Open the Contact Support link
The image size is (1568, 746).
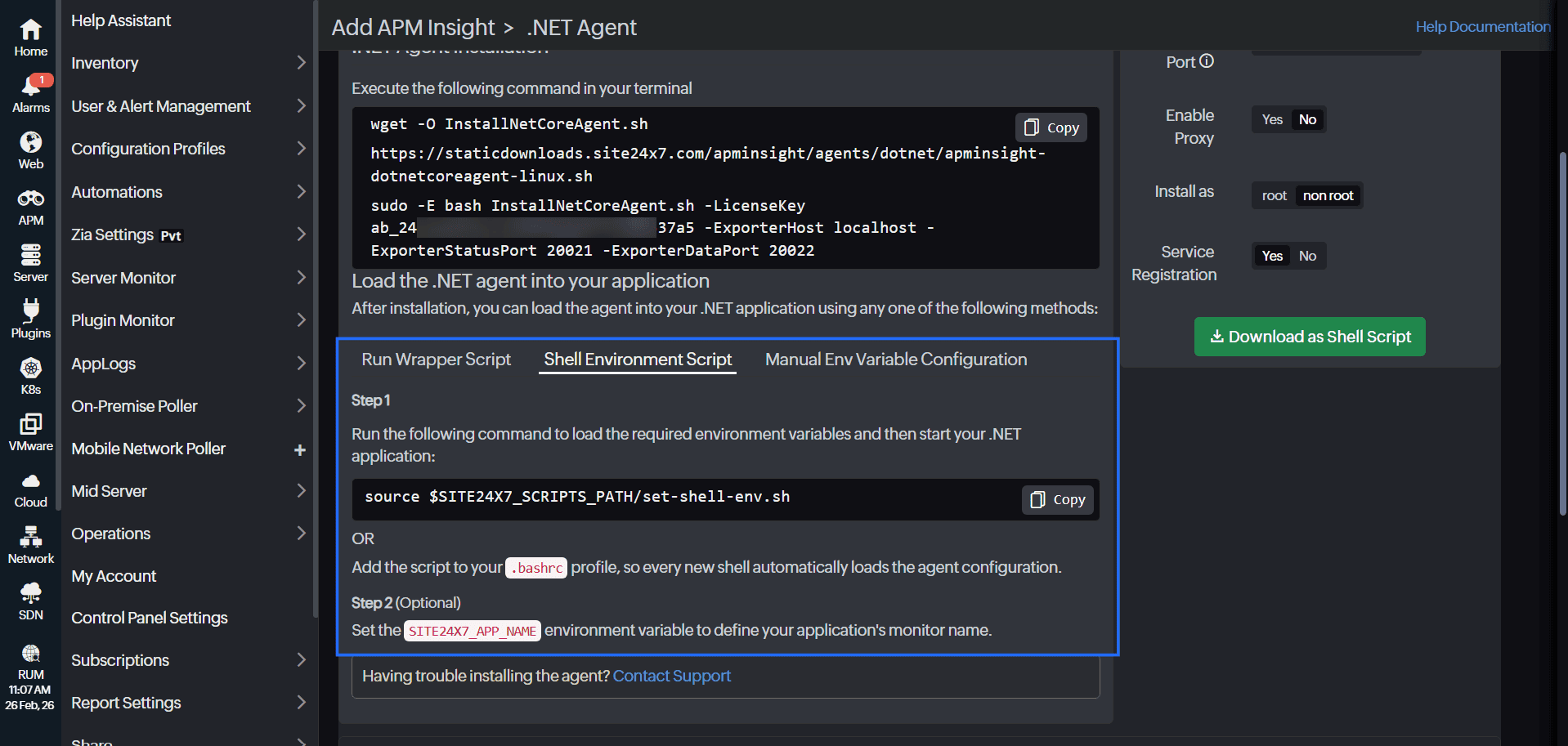click(x=671, y=676)
